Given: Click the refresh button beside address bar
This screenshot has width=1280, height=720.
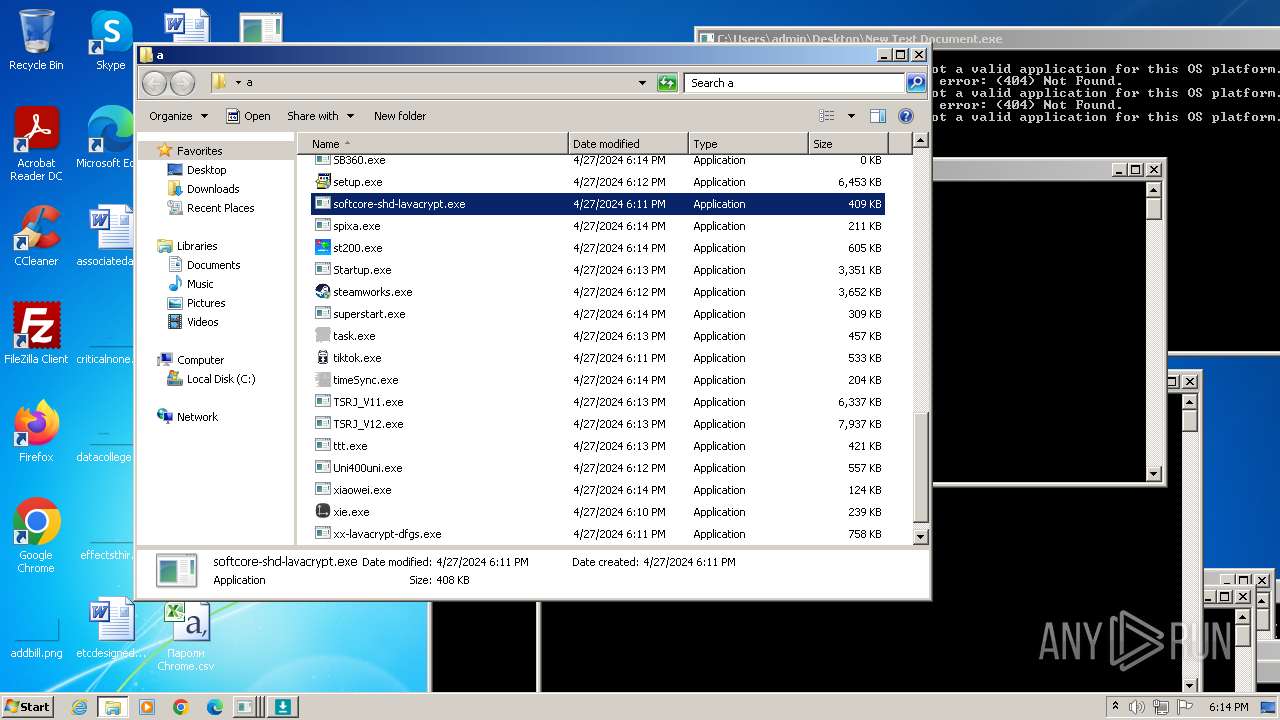Looking at the screenshot, I should 667,83.
